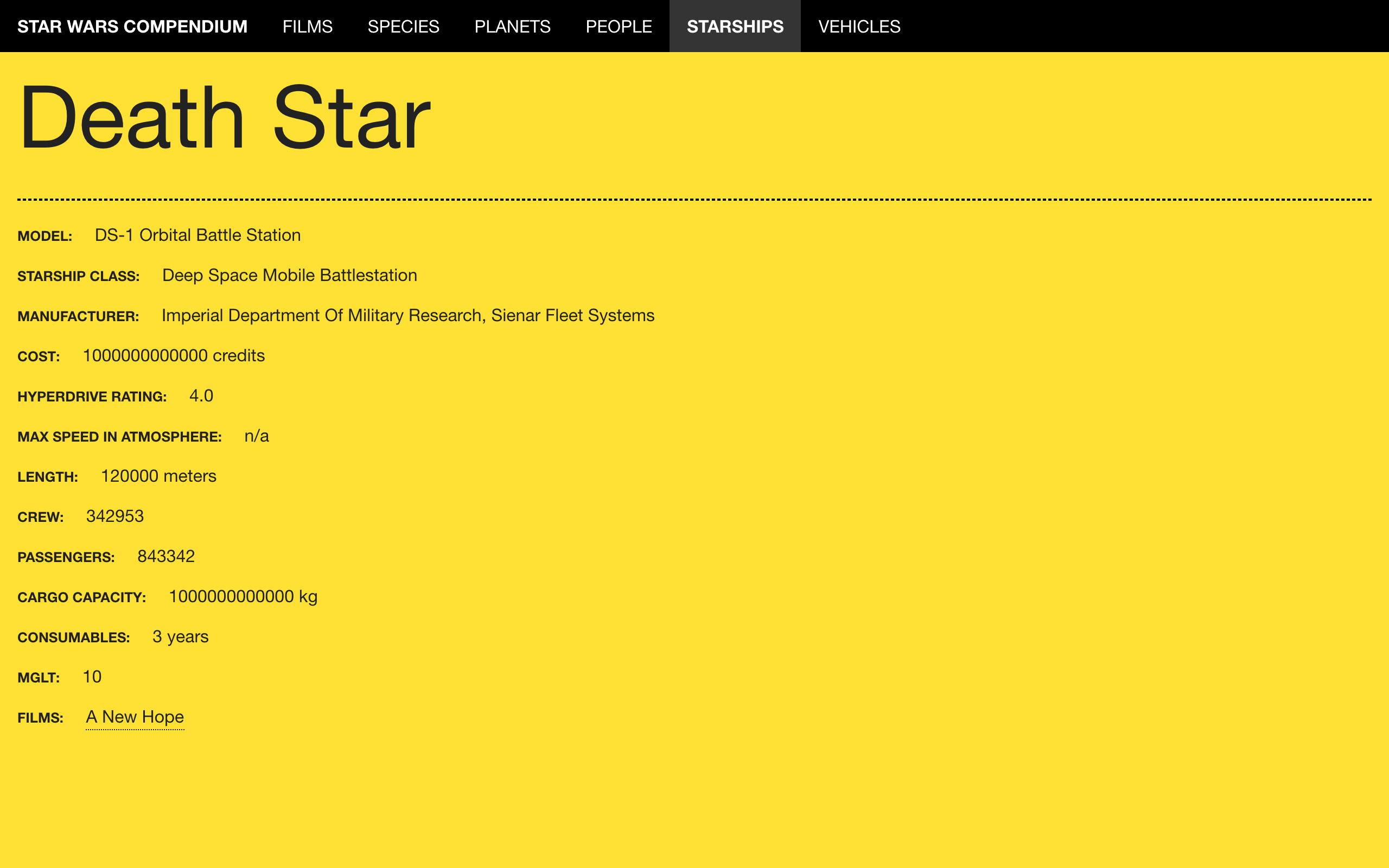
Task: Open the Films navigation tab
Action: coord(307,27)
